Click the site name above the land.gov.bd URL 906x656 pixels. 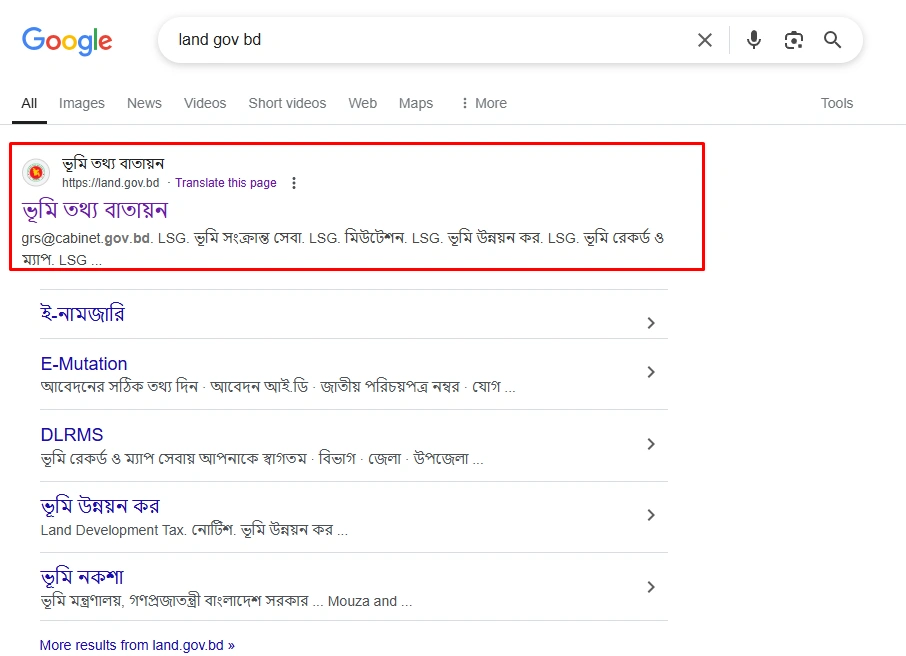113,164
